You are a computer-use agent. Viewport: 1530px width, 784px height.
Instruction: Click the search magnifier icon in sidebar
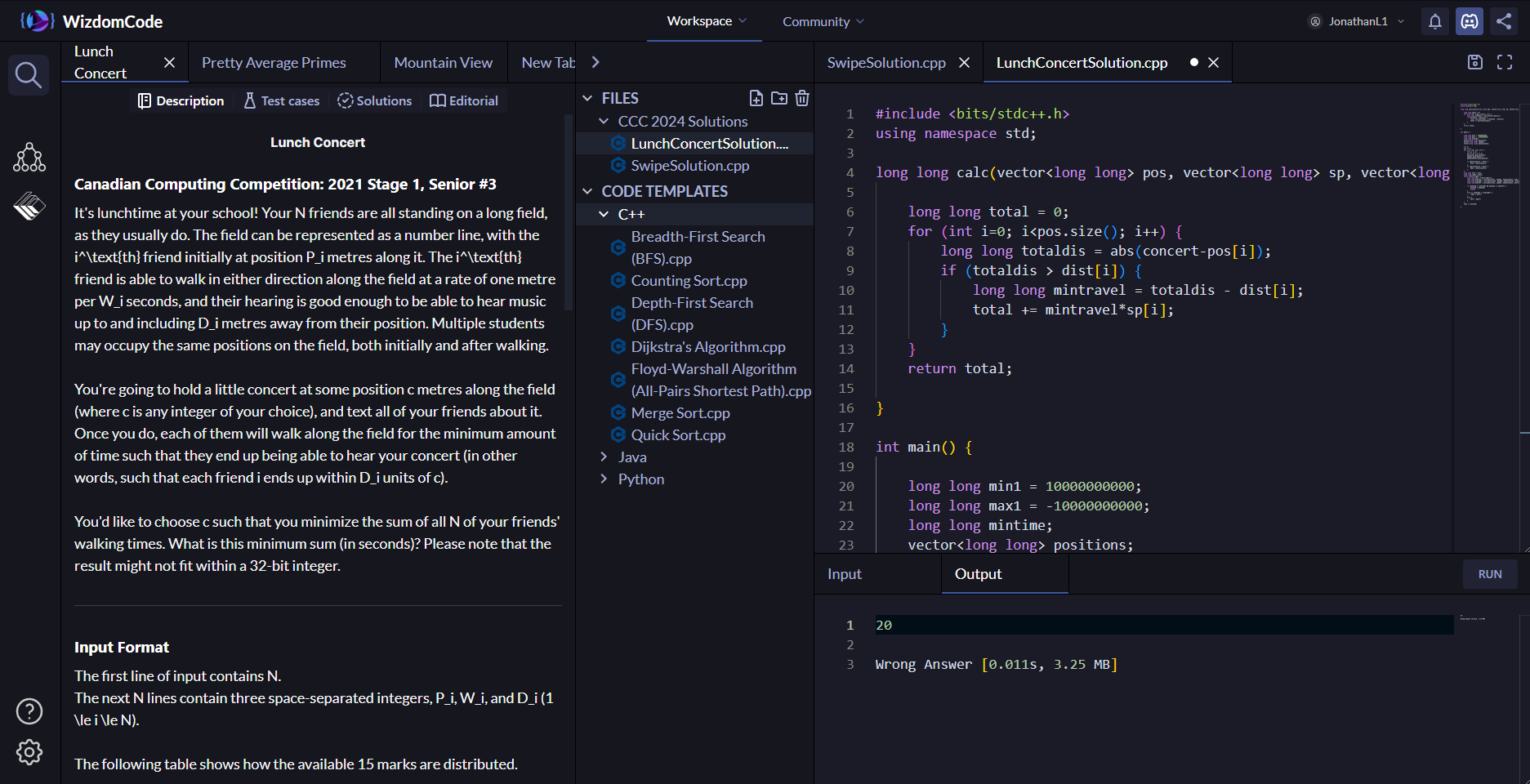pos(29,75)
